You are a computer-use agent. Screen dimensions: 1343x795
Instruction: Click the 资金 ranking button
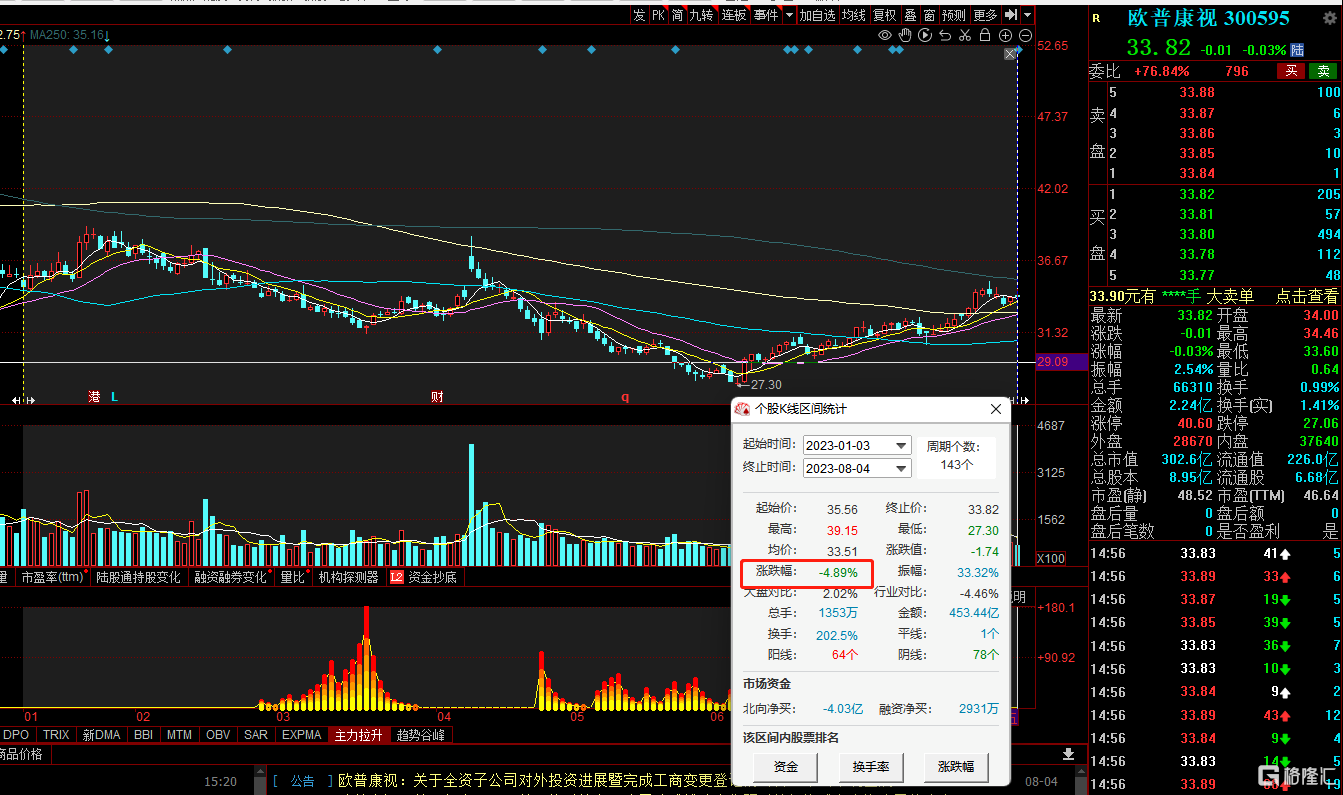(x=786, y=767)
